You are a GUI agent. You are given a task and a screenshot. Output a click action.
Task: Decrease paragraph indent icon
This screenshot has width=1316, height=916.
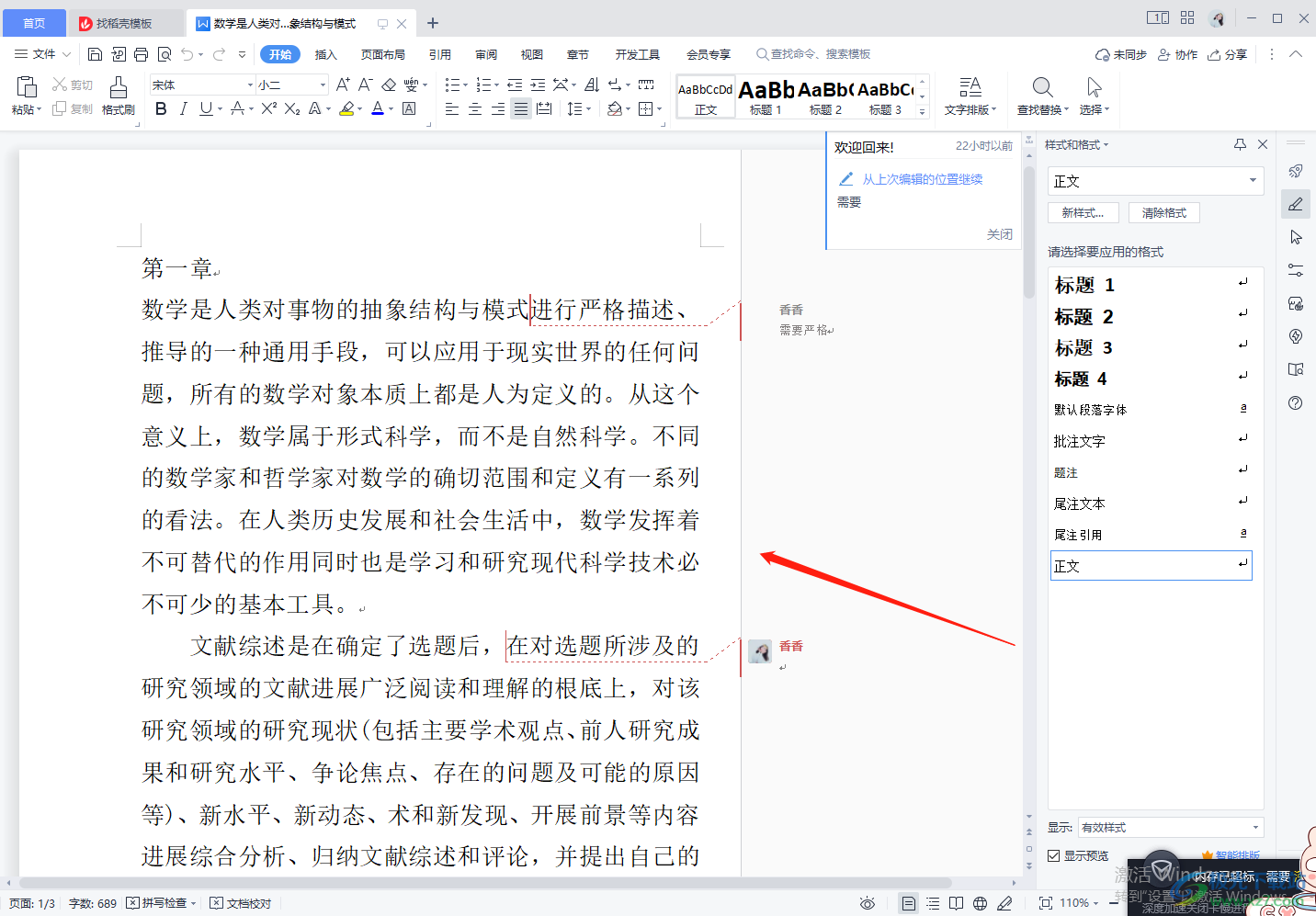click(515, 85)
